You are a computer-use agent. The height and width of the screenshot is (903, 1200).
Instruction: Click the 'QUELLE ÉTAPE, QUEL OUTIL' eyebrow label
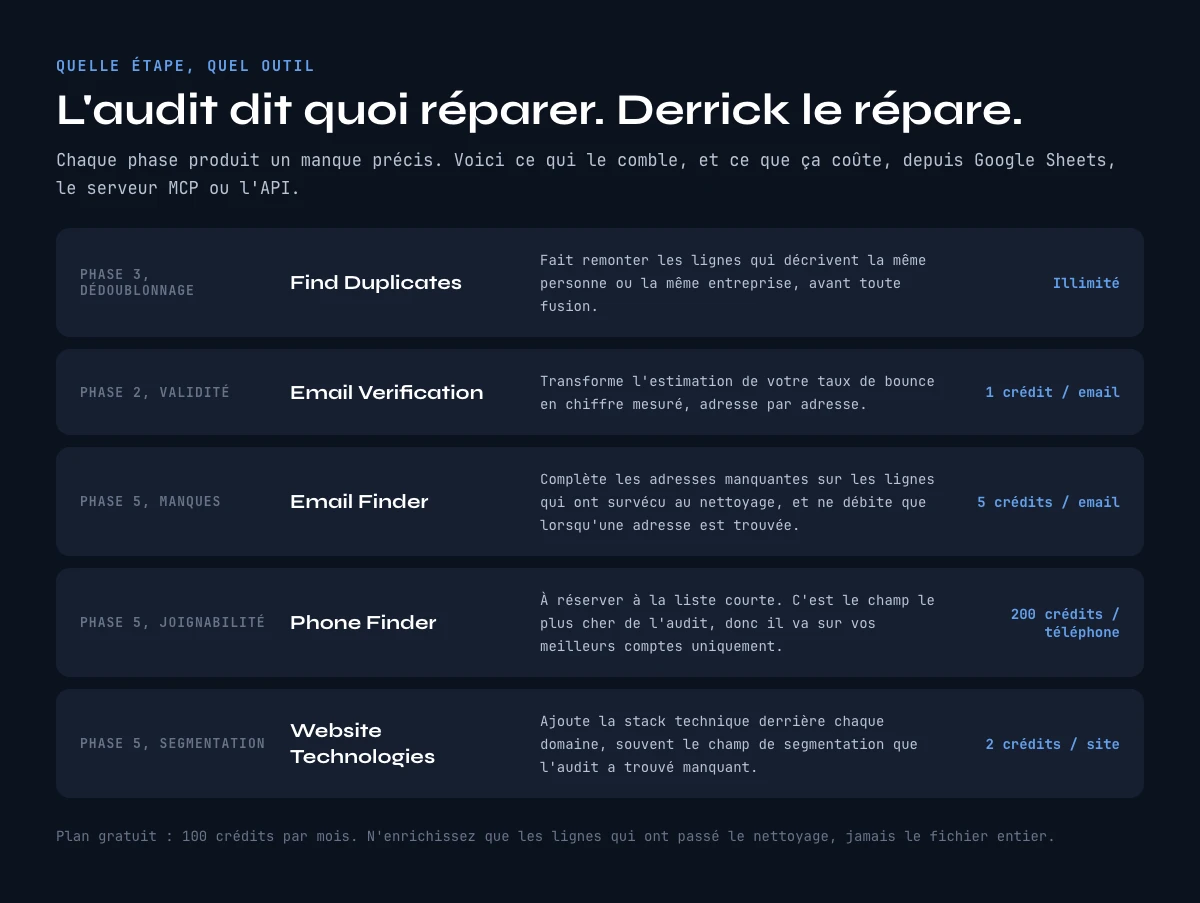185,66
